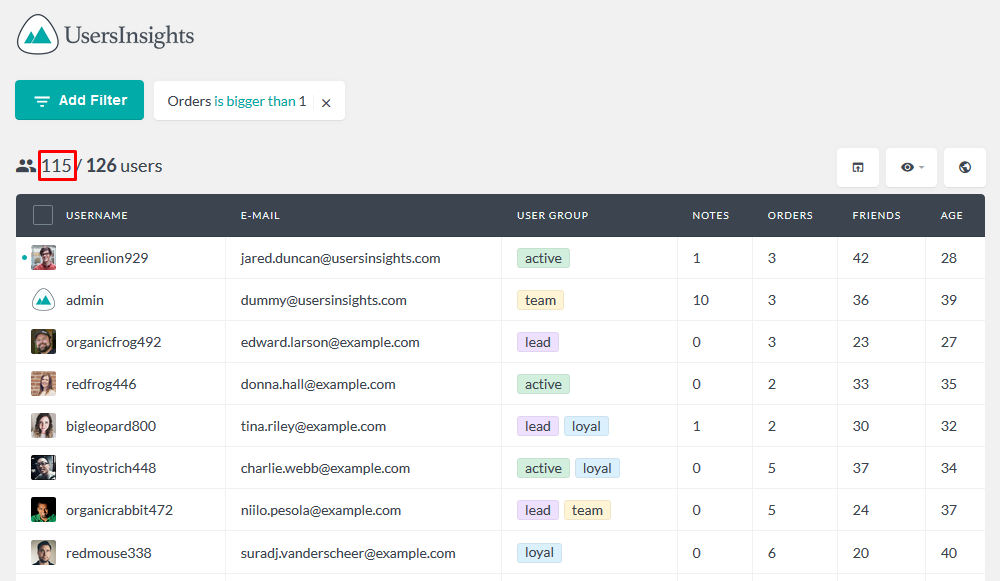Click the admin user logo avatar
The height and width of the screenshot is (581, 1000).
43,300
